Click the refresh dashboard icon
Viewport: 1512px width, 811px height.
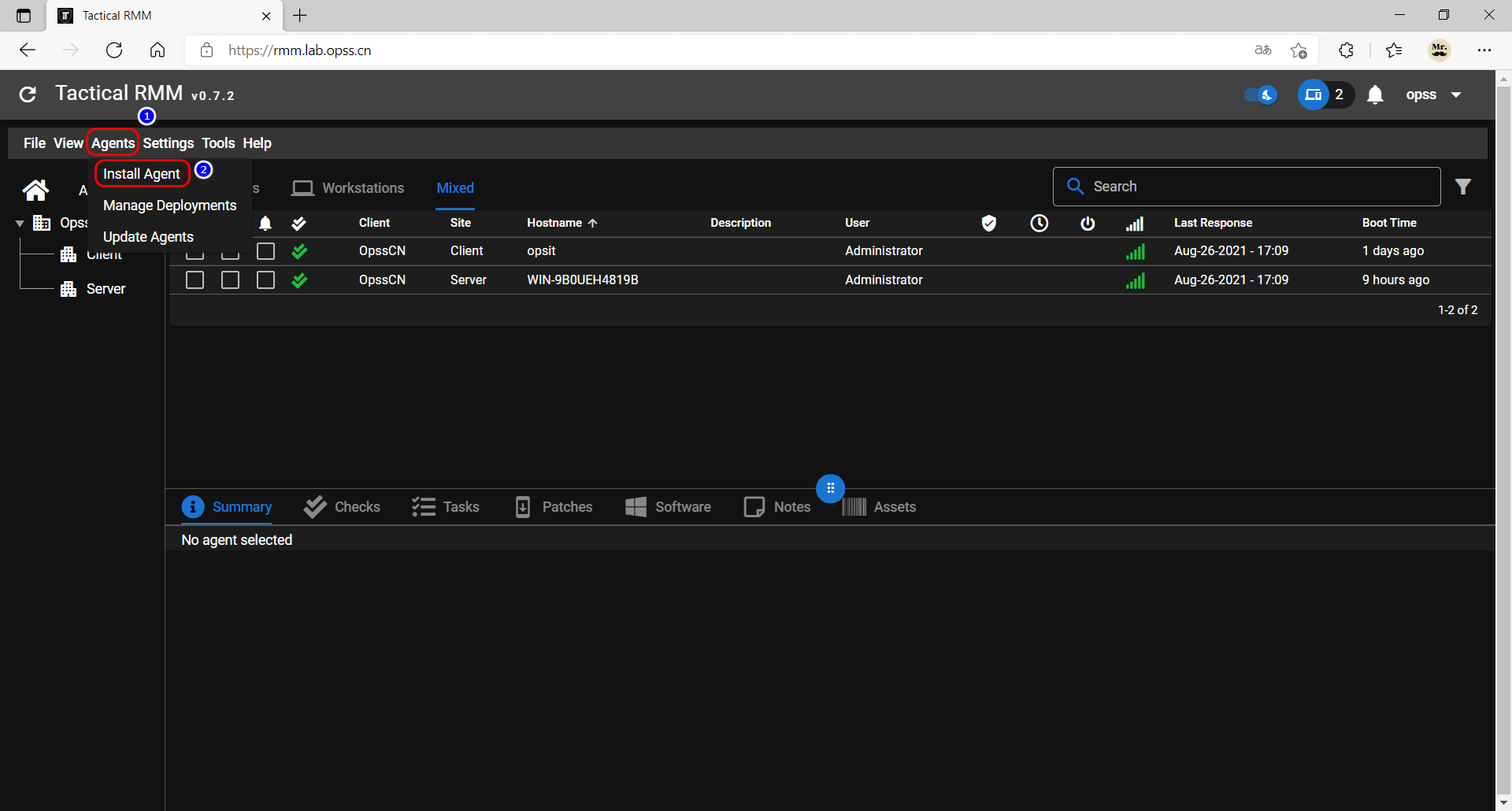[x=28, y=94]
